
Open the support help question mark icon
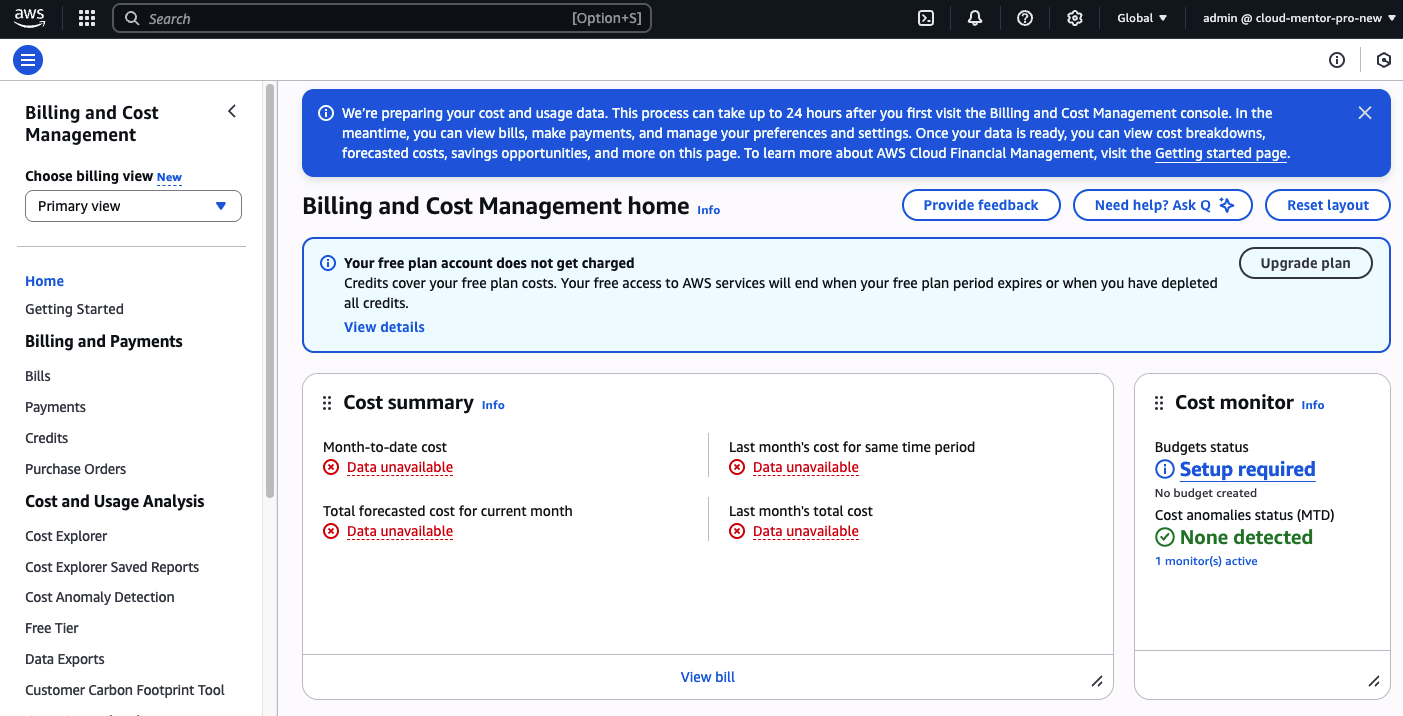click(1025, 18)
